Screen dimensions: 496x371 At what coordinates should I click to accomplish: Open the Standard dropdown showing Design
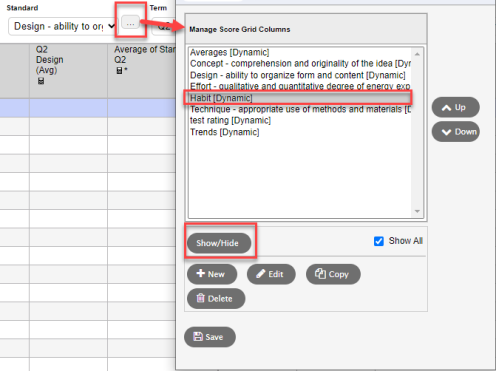pyautogui.click(x=63, y=26)
